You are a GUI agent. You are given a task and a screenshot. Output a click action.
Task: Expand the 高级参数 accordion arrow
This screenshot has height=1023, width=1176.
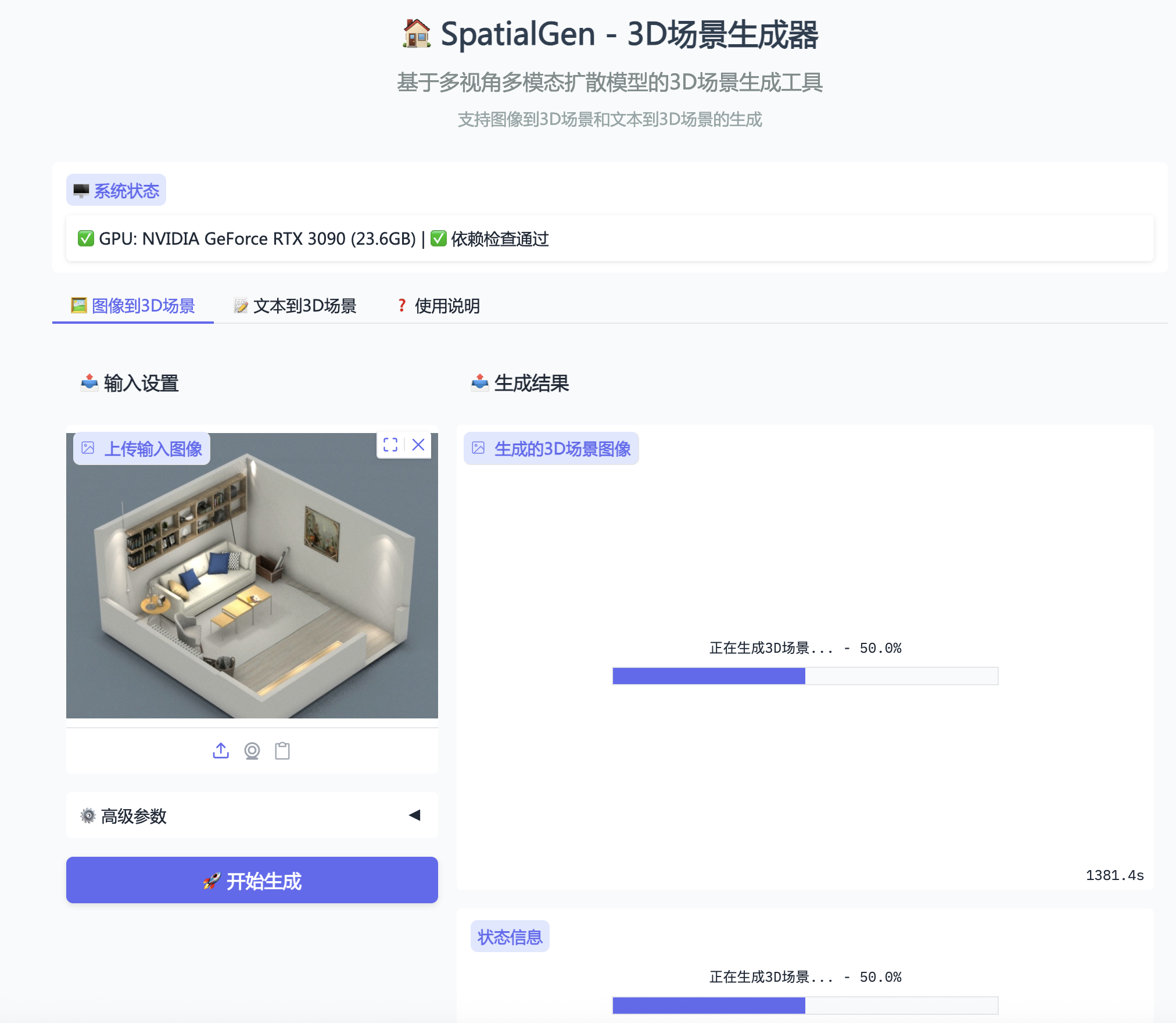[414, 815]
